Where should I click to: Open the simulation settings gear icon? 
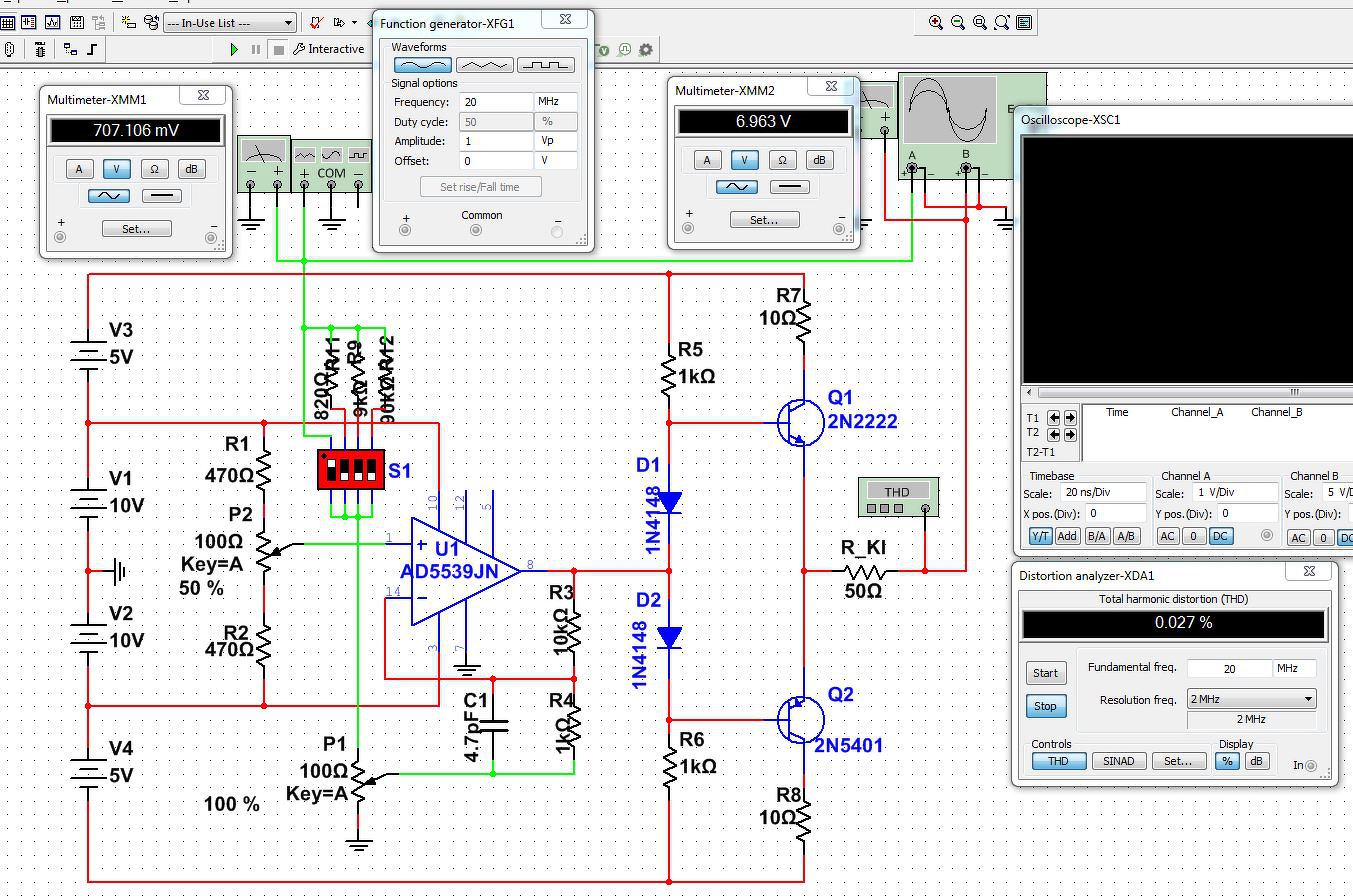pos(646,49)
